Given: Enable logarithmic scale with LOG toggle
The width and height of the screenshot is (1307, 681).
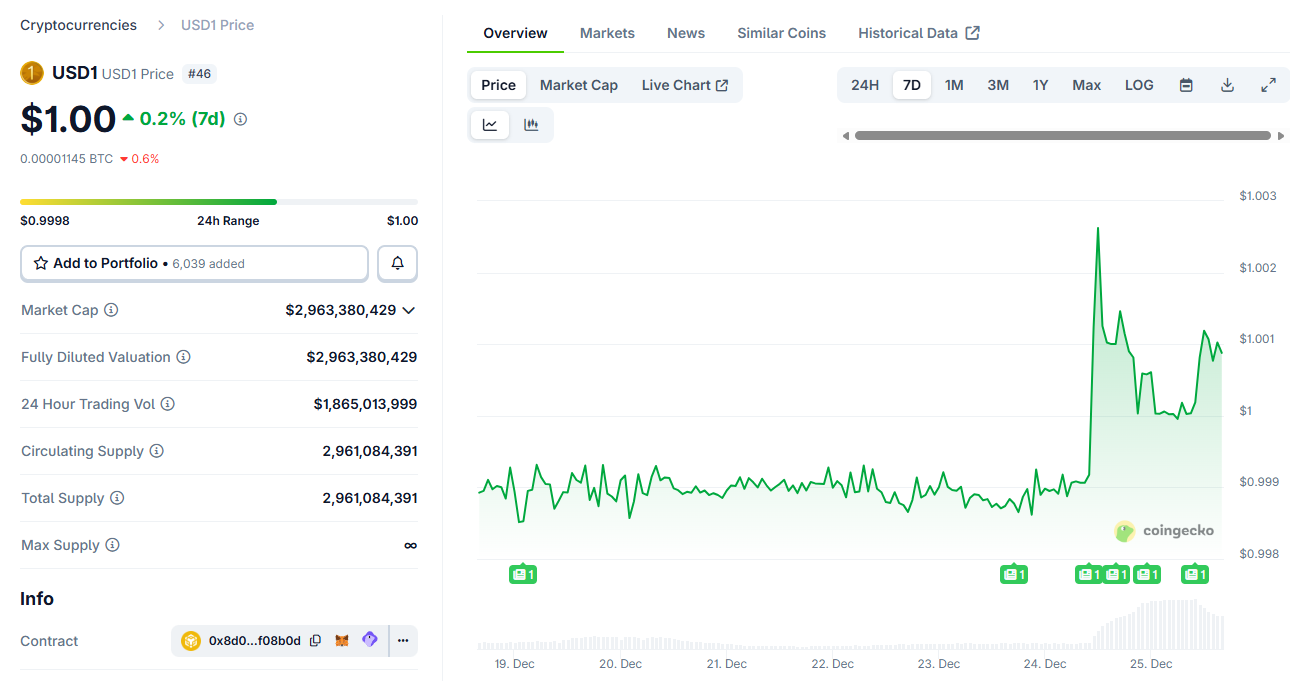Looking at the screenshot, I should pyautogui.click(x=1139, y=85).
